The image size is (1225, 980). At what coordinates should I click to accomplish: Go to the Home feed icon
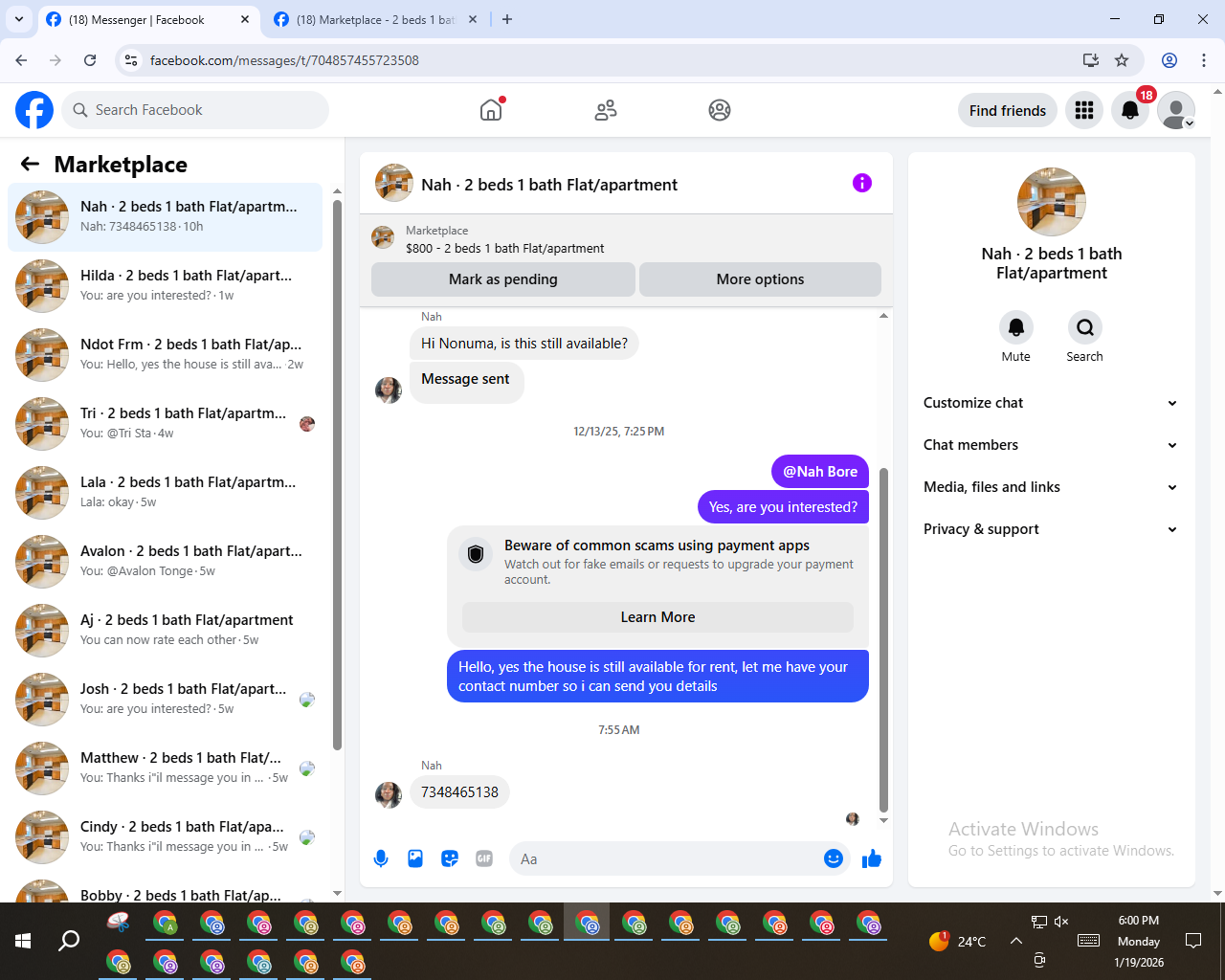pos(491,110)
